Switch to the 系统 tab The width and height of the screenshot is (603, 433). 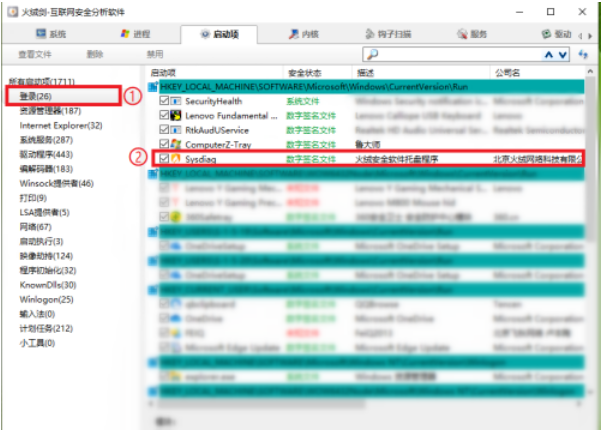51,34
